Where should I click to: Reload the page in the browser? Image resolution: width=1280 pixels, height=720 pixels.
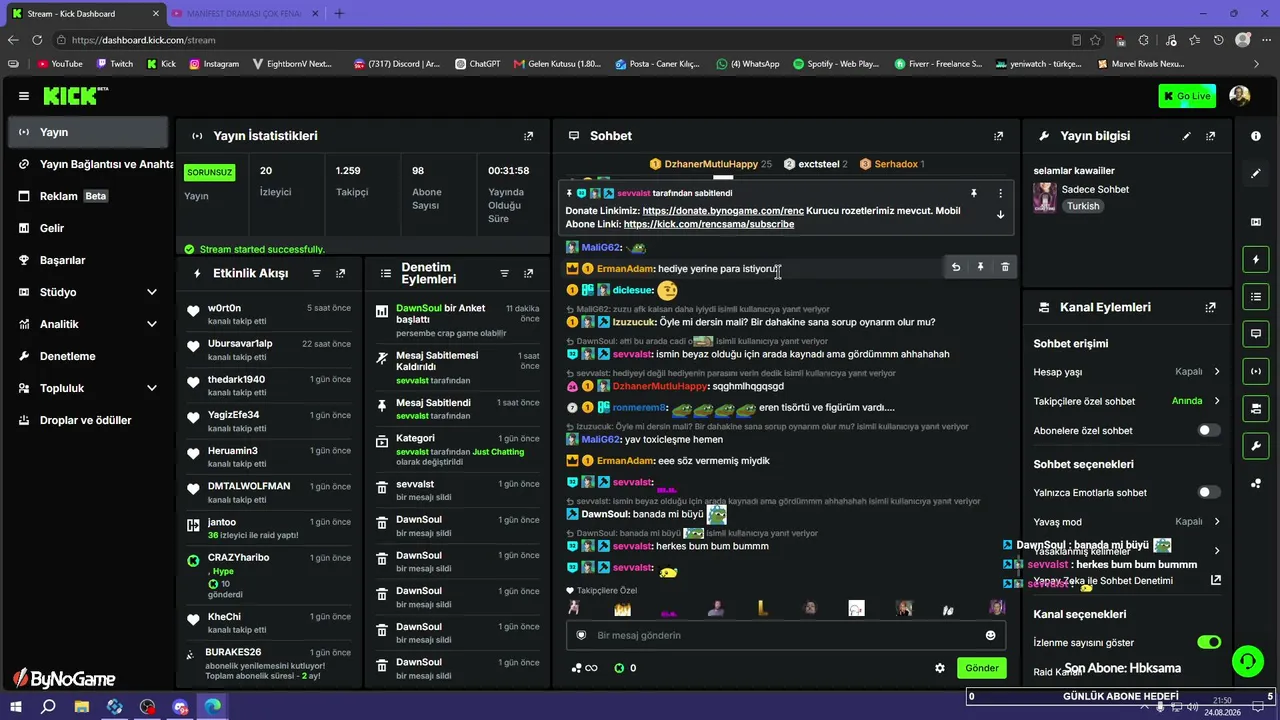coord(37,40)
